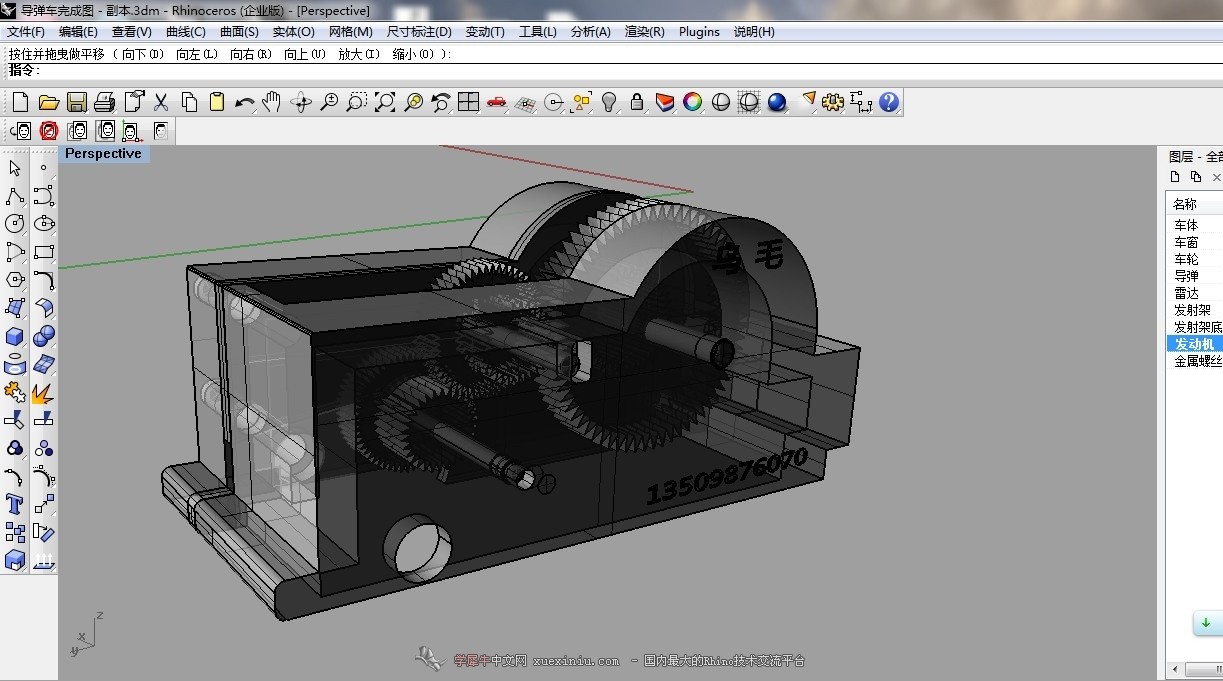
Task: Select the Polygon tool in sidebar
Action: click(15, 280)
